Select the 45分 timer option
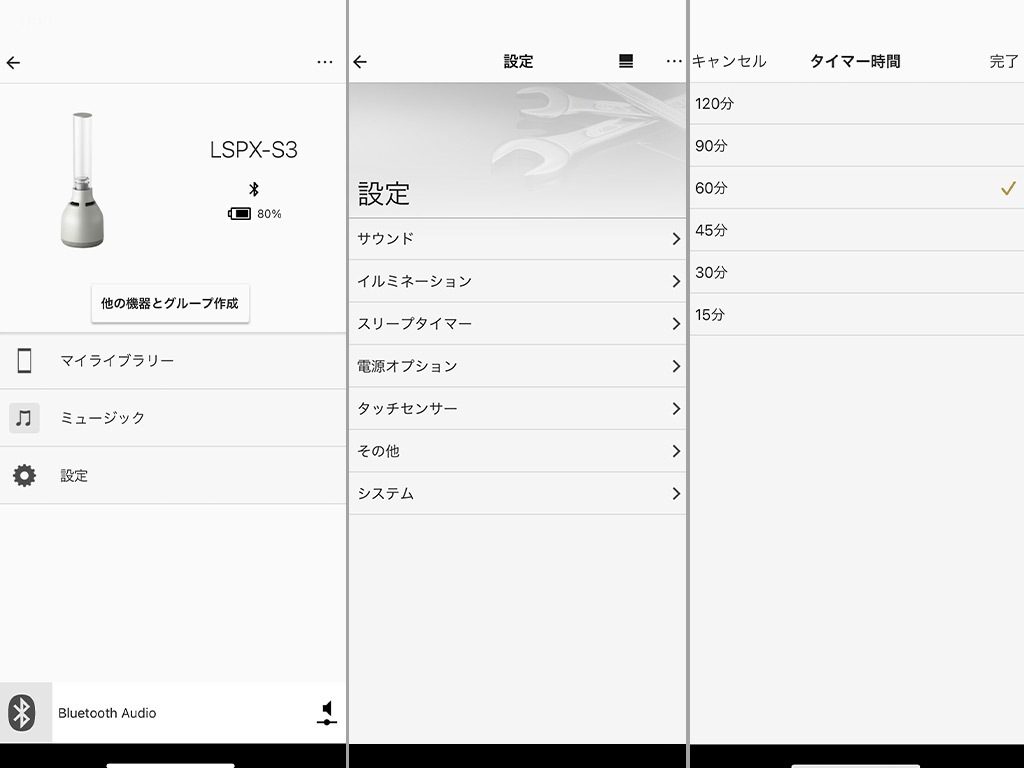Viewport: 1024px width, 768px height. [x=857, y=231]
